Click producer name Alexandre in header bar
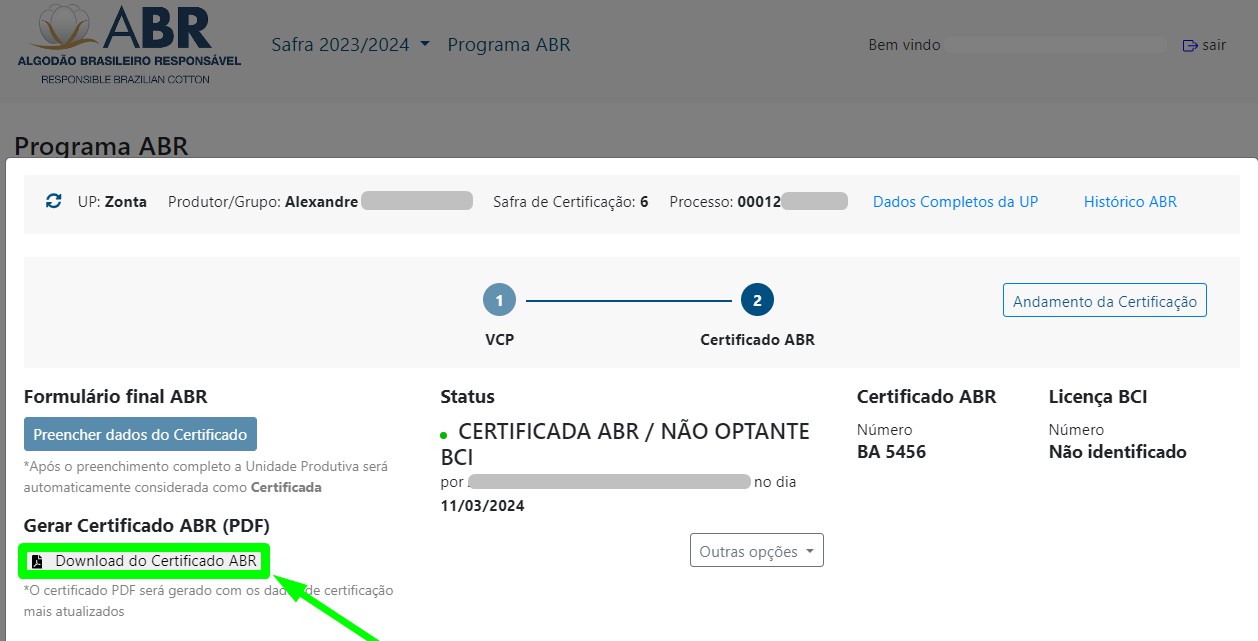Screen dimensions: 1258x641 (x=321, y=201)
